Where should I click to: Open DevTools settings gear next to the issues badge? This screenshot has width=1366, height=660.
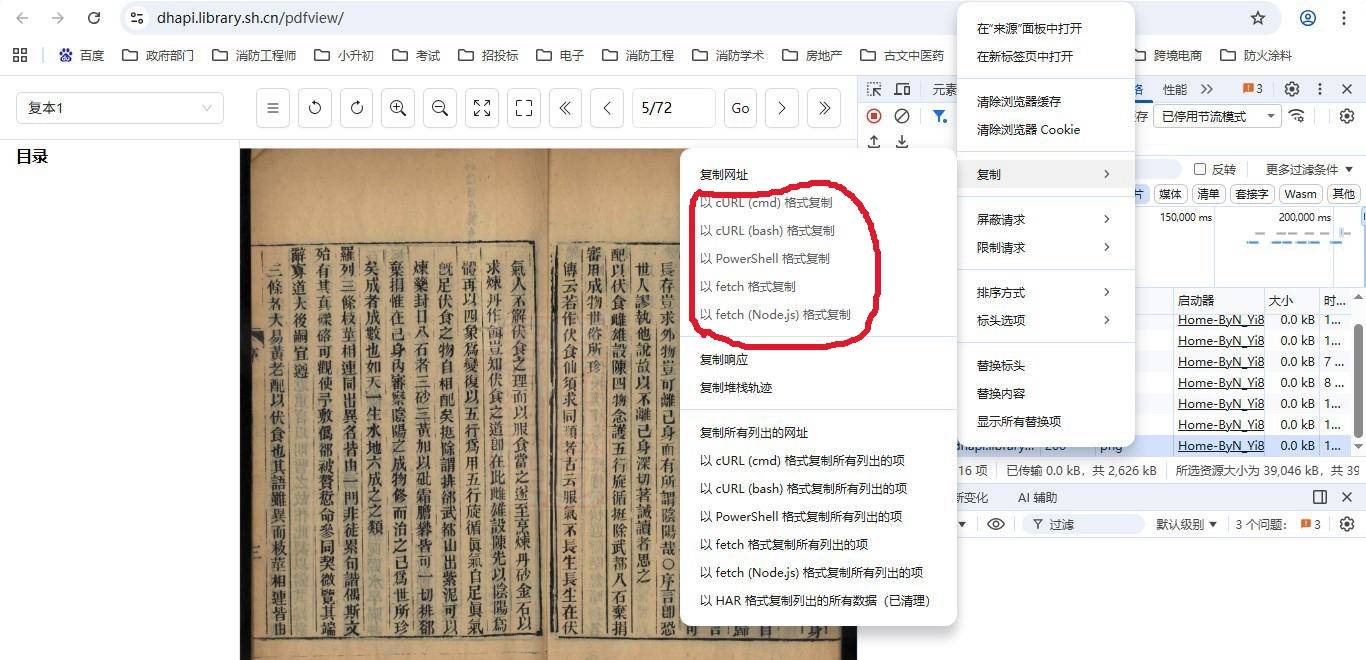[1292, 89]
